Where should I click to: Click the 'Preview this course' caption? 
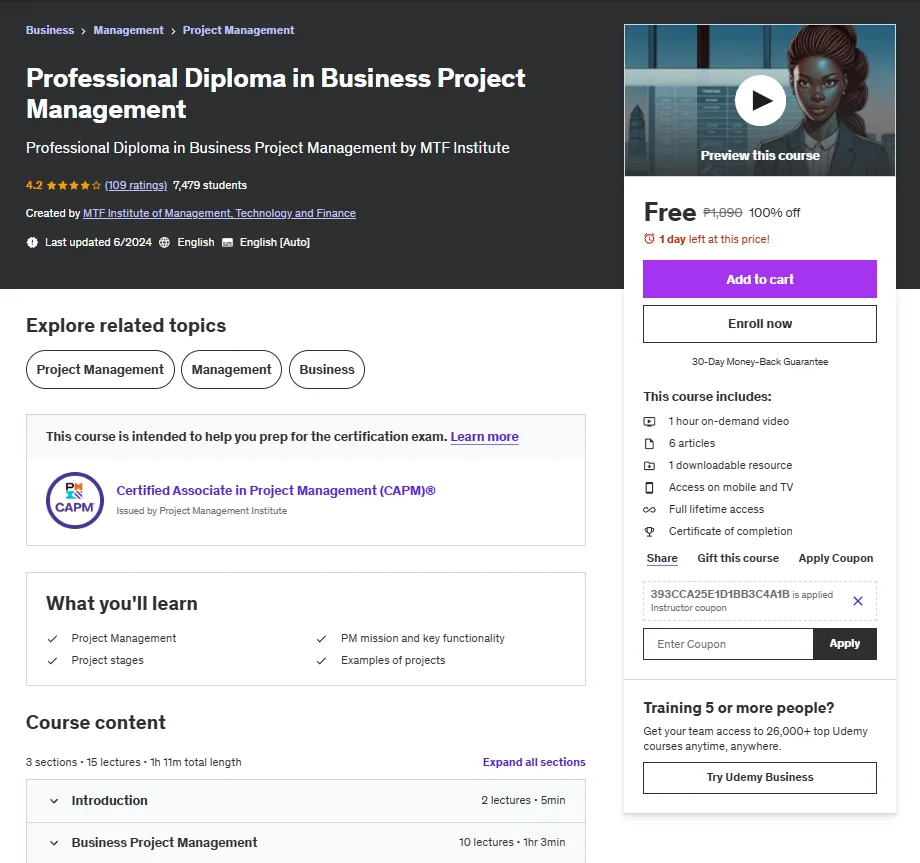760,155
